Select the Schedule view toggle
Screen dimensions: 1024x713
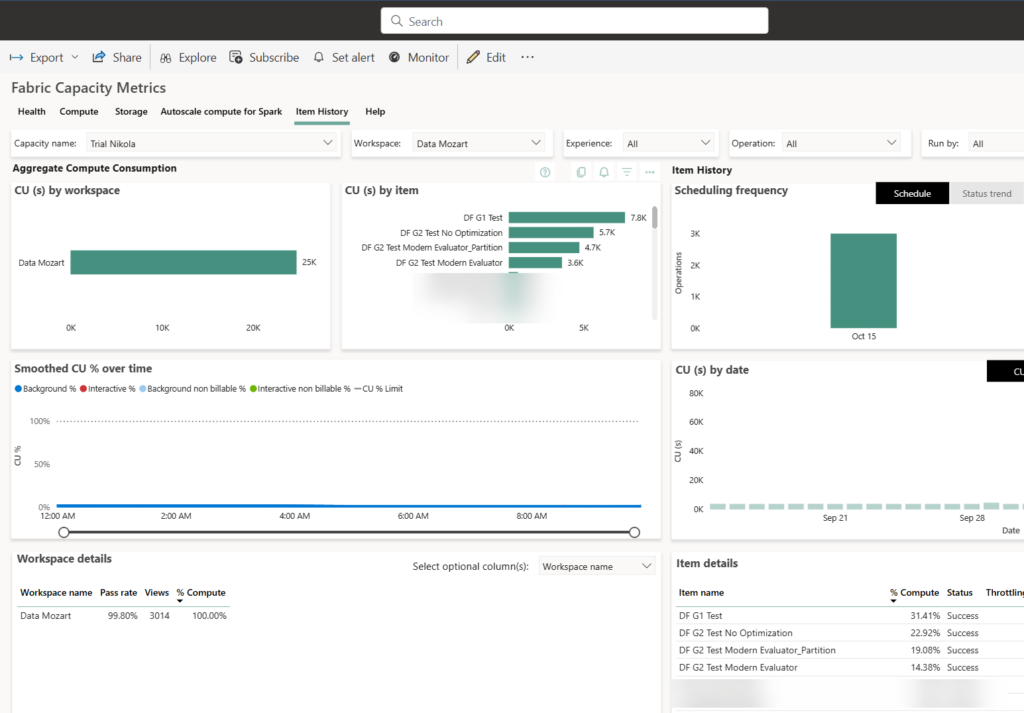[x=911, y=193]
